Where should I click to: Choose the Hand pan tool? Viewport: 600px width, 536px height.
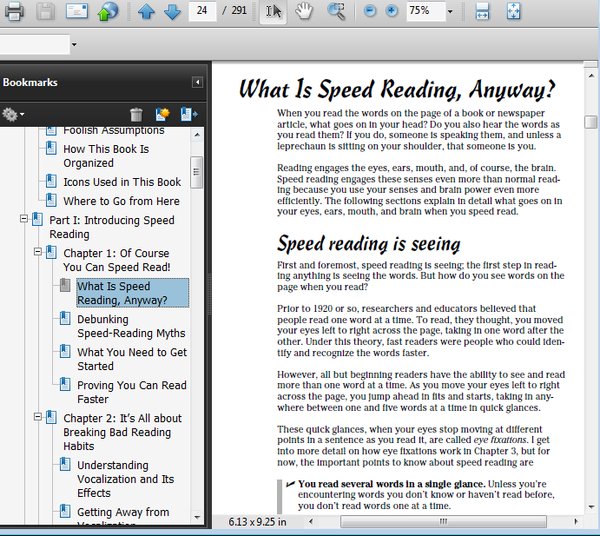tap(304, 11)
